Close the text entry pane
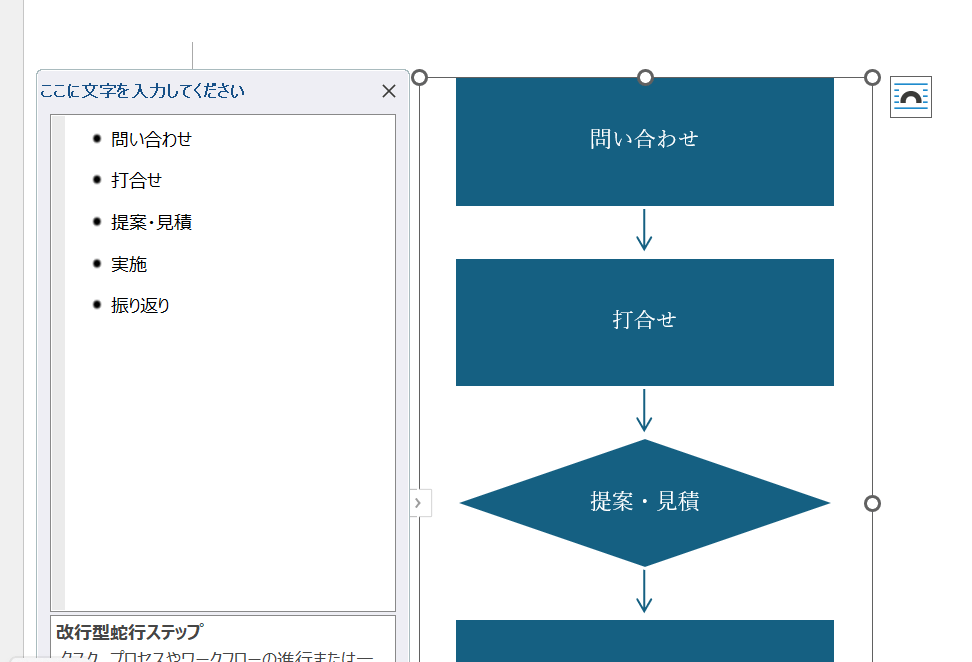 point(389,91)
